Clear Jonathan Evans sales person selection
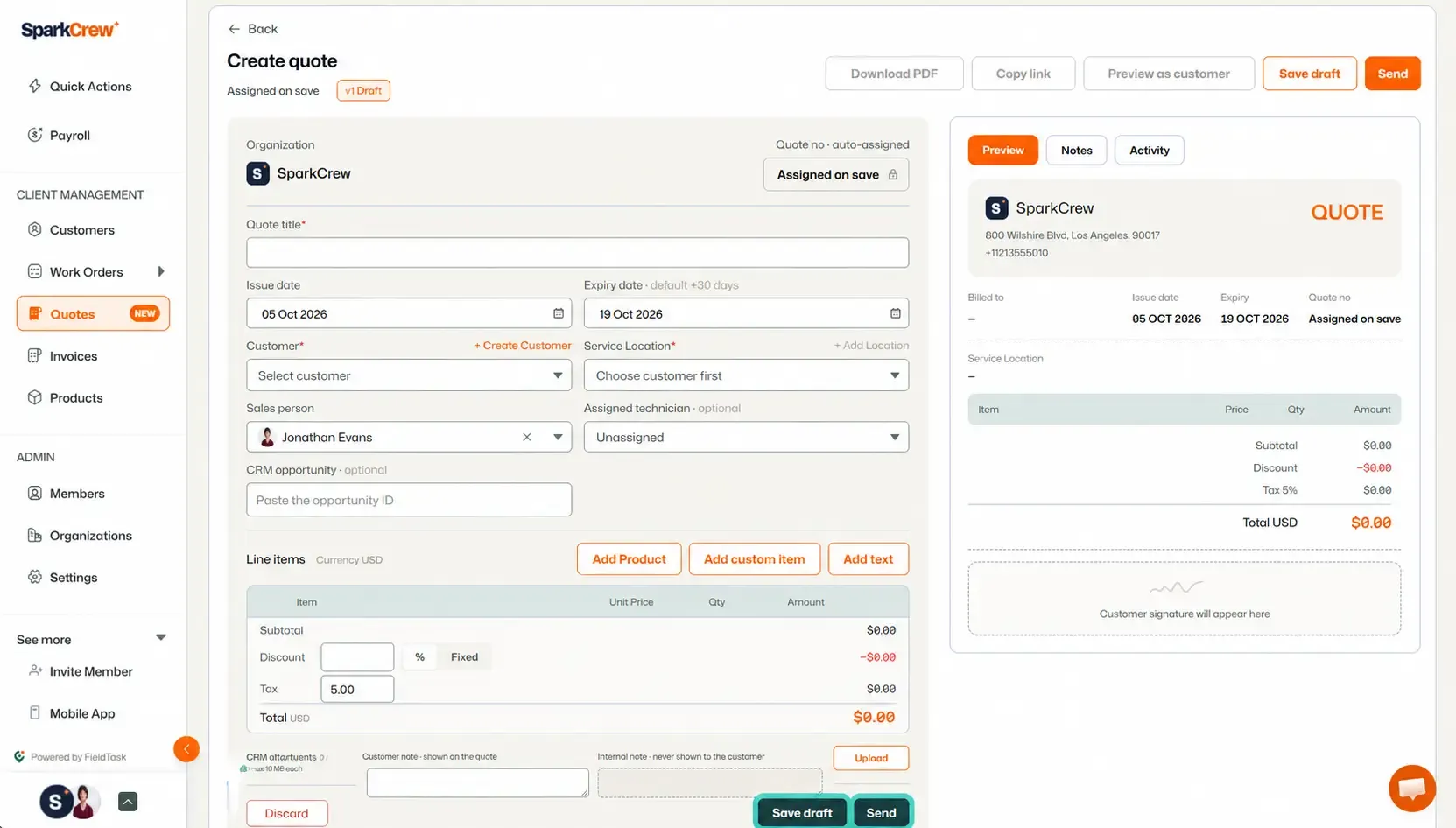Screen dimensions: 1456x828 527,437
